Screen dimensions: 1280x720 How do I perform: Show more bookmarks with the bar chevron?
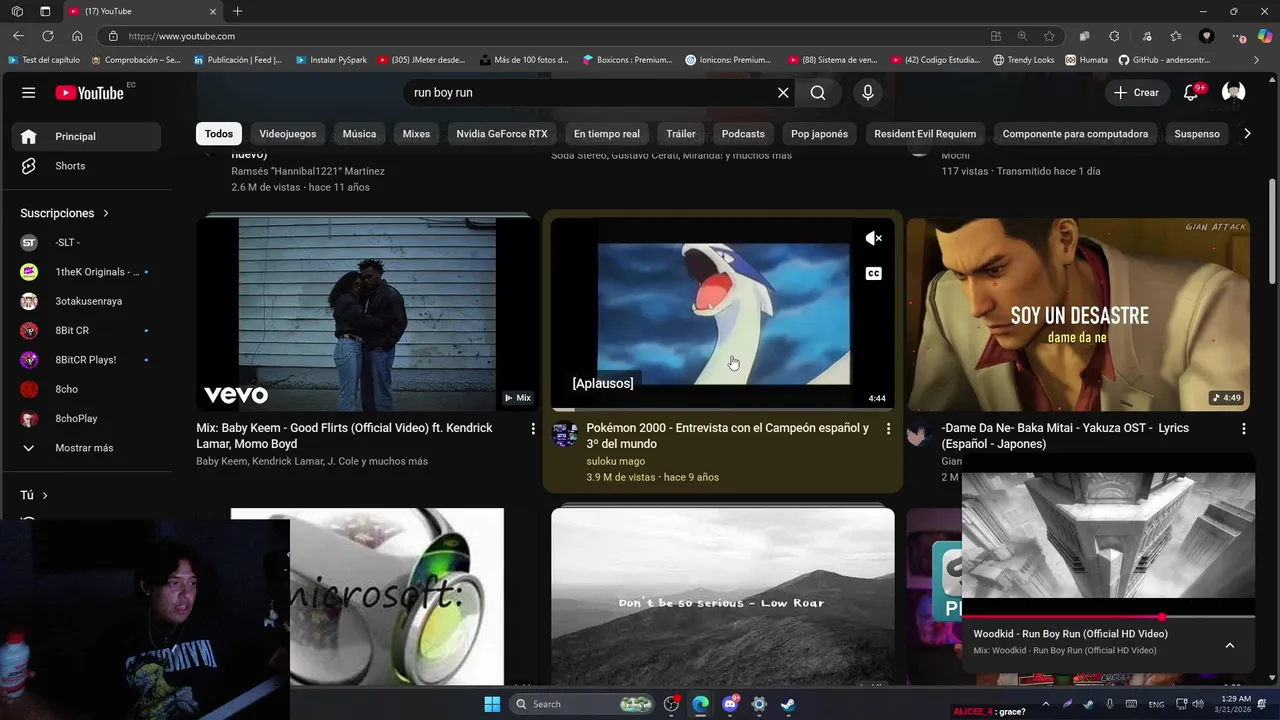coord(1257,60)
